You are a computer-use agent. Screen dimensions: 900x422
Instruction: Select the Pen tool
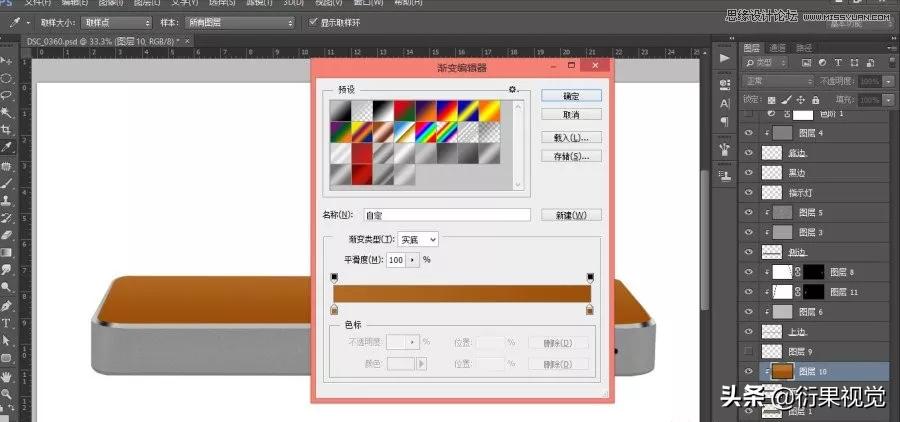[x=7, y=305]
